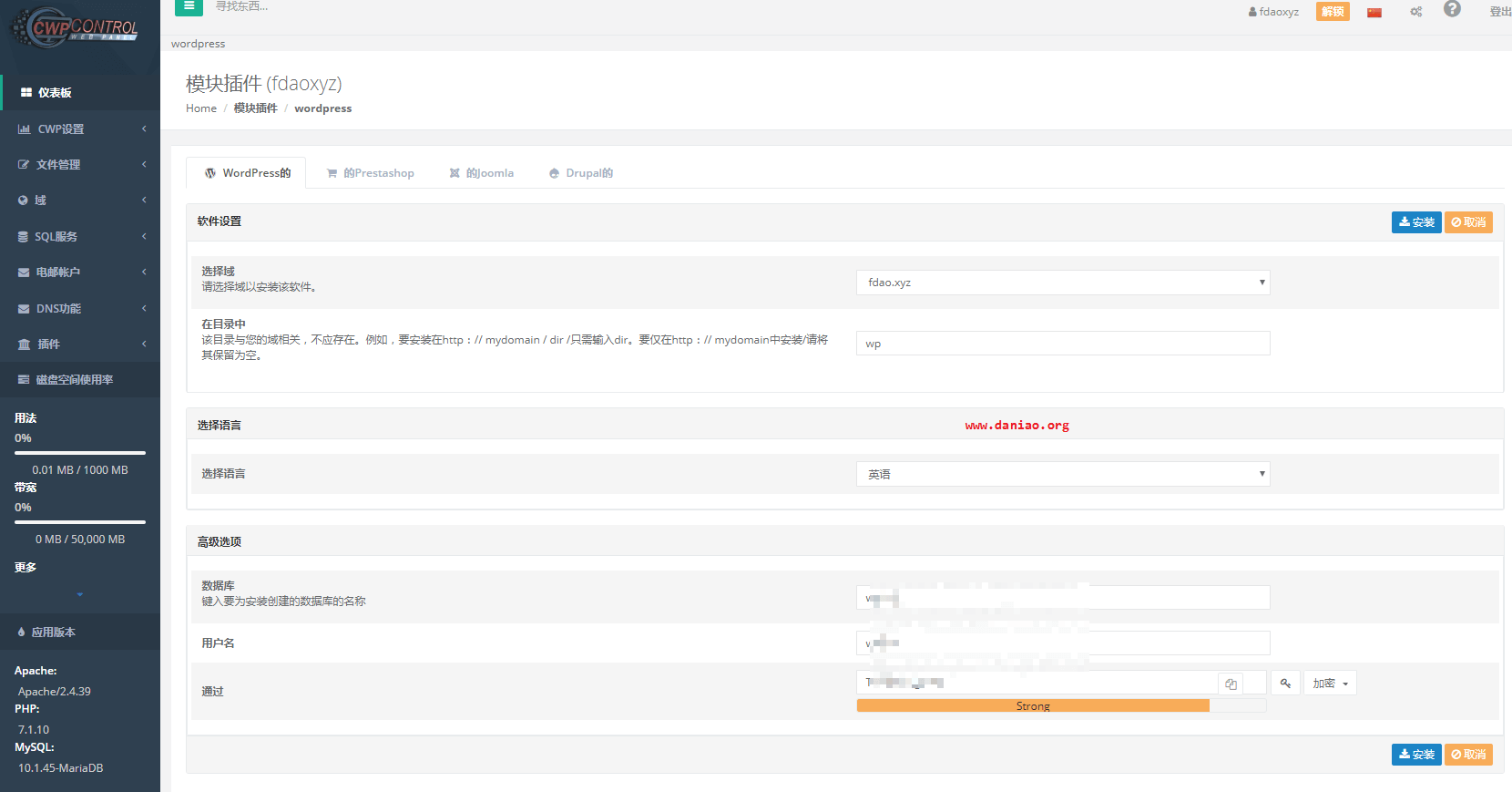Click the 电邮帐户 envelope icon
The width and height of the screenshot is (1512, 792).
(x=24, y=273)
